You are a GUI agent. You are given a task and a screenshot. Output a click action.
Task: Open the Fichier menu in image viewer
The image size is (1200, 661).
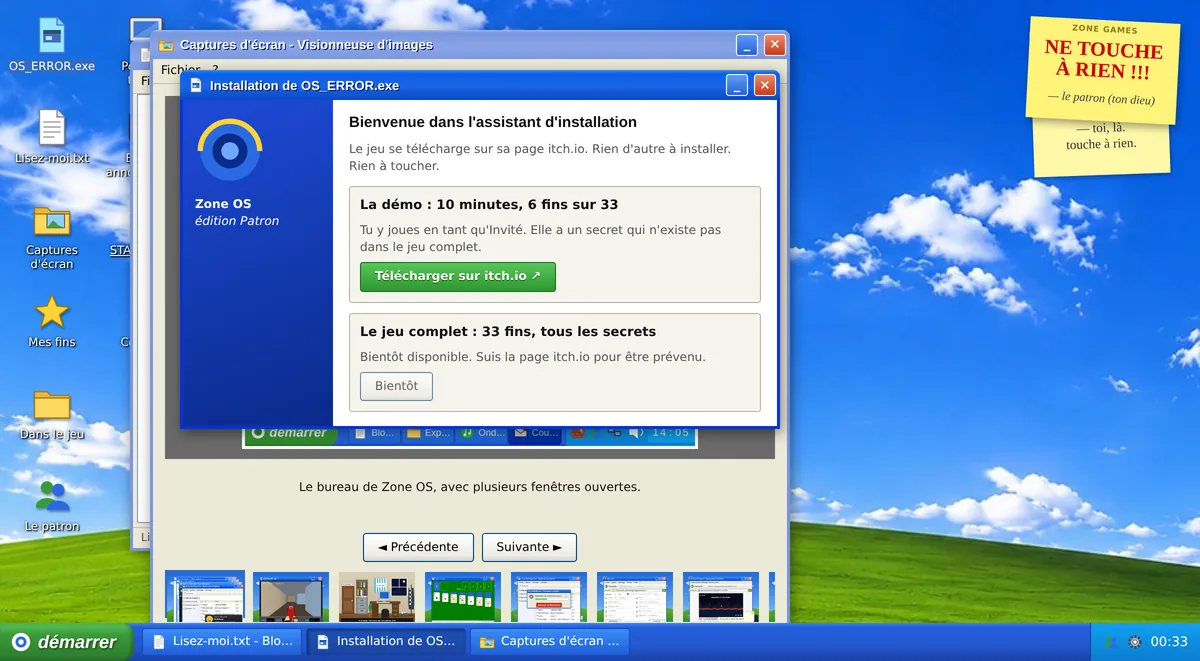[180, 70]
